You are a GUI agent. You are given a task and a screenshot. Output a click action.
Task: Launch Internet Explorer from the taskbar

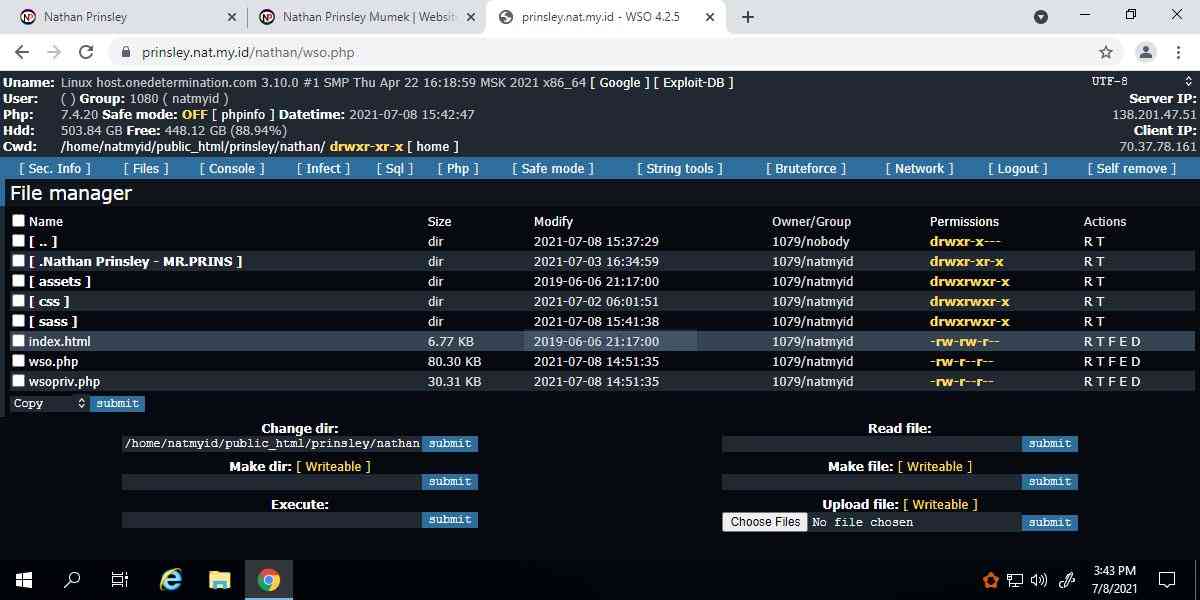(x=171, y=579)
